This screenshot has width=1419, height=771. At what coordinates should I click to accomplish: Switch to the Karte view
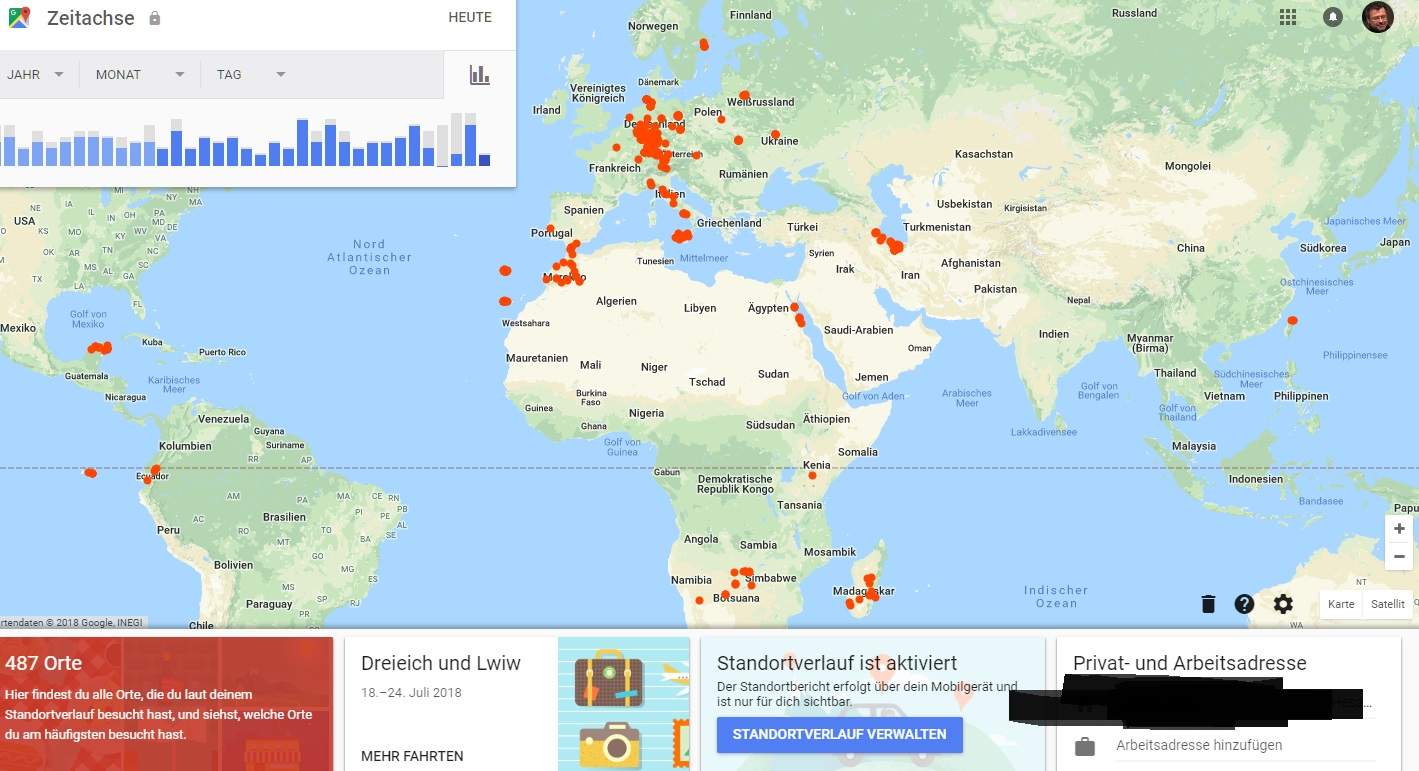pos(1340,604)
